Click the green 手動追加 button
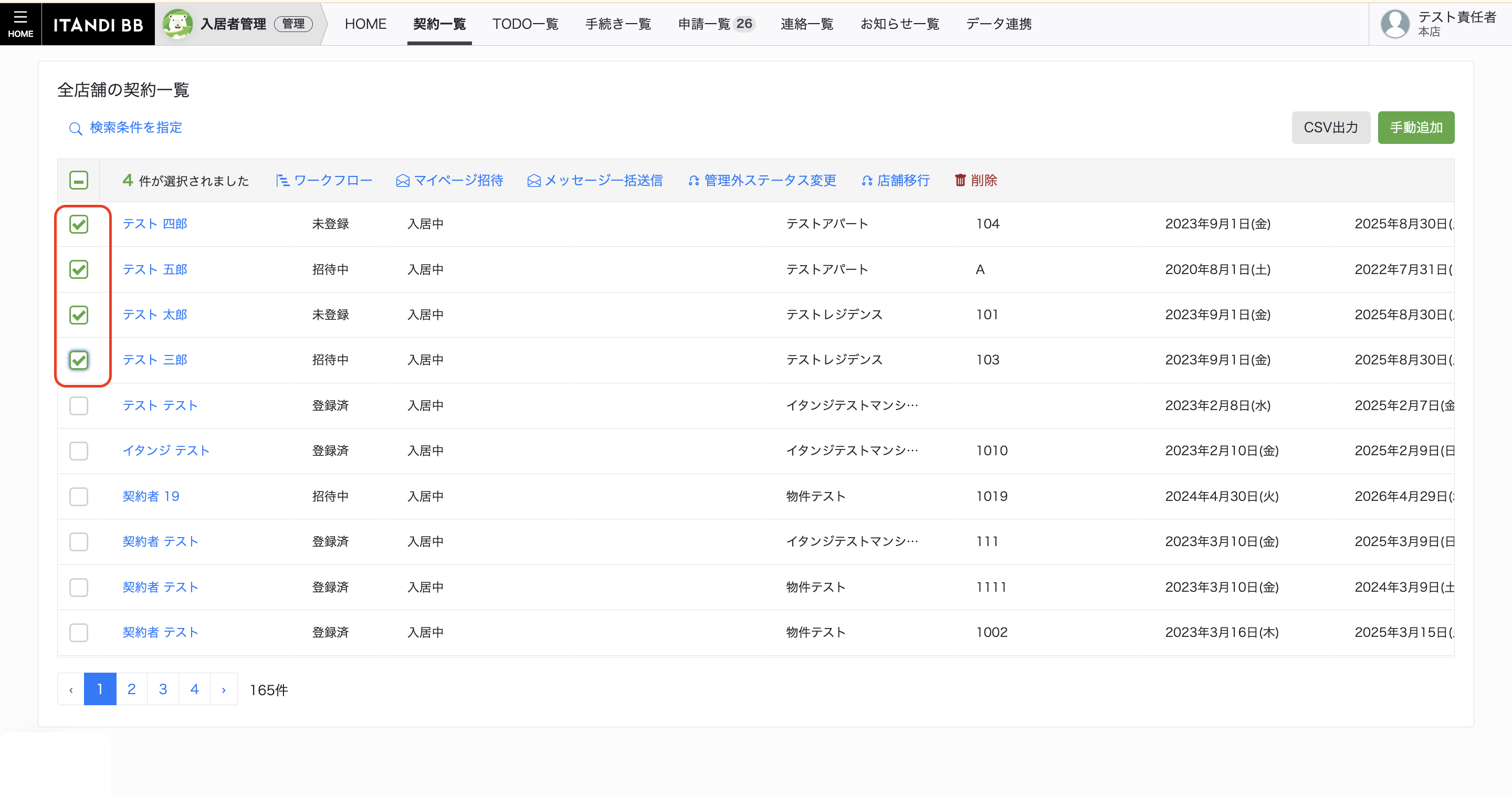The height and width of the screenshot is (795, 1512). [1416, 128]
